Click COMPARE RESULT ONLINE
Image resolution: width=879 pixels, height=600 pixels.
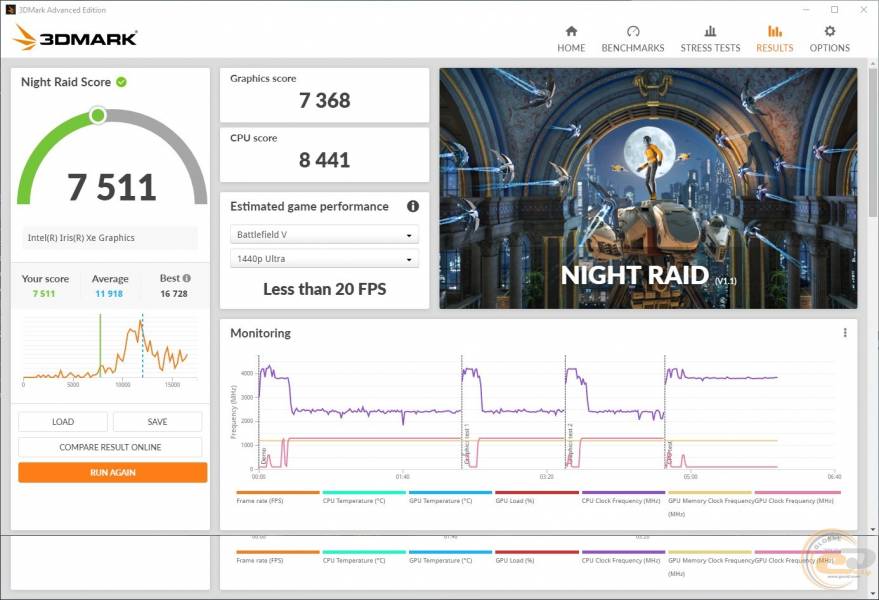110,447
